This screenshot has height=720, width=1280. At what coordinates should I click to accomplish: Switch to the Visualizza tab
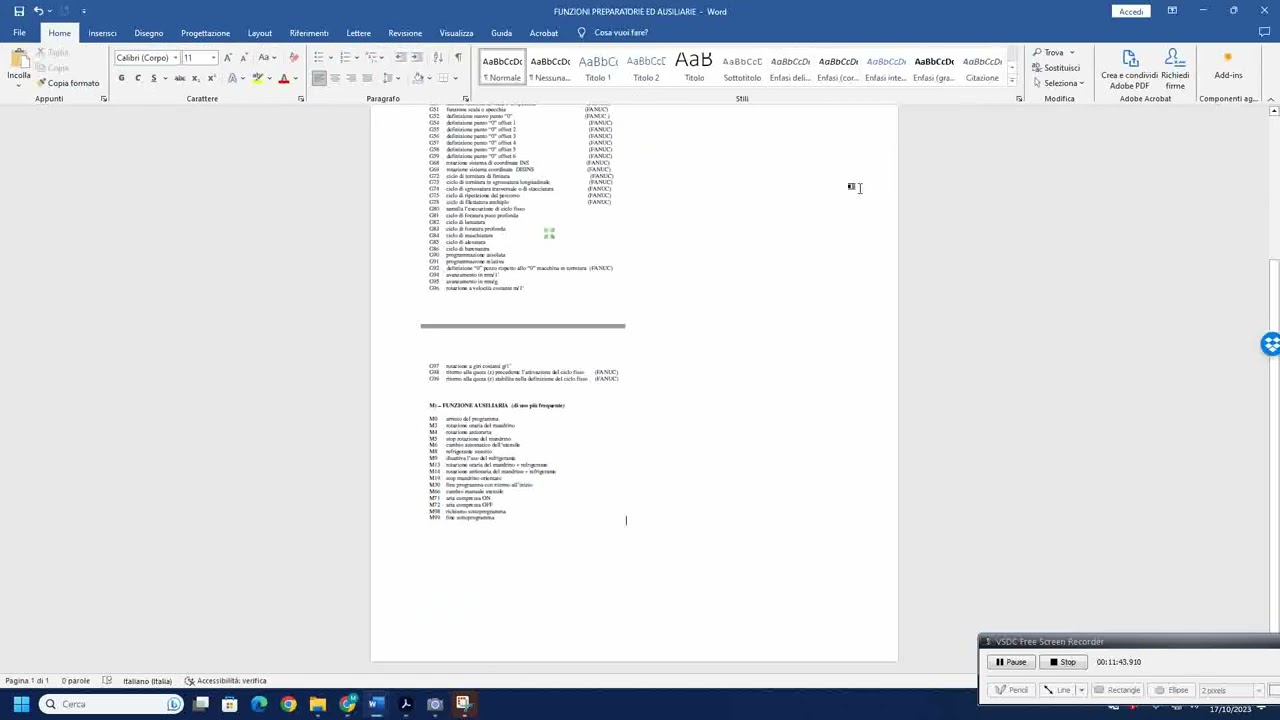point(456,33)
